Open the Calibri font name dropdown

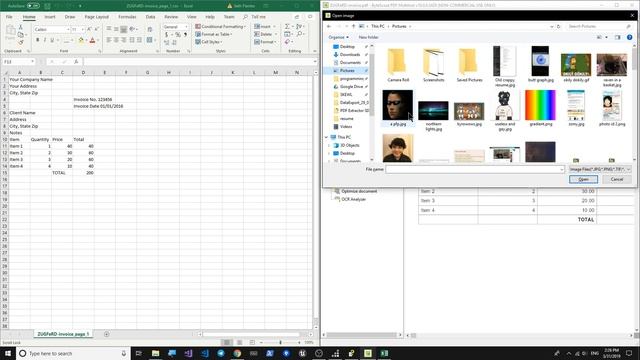pos(68,29)
